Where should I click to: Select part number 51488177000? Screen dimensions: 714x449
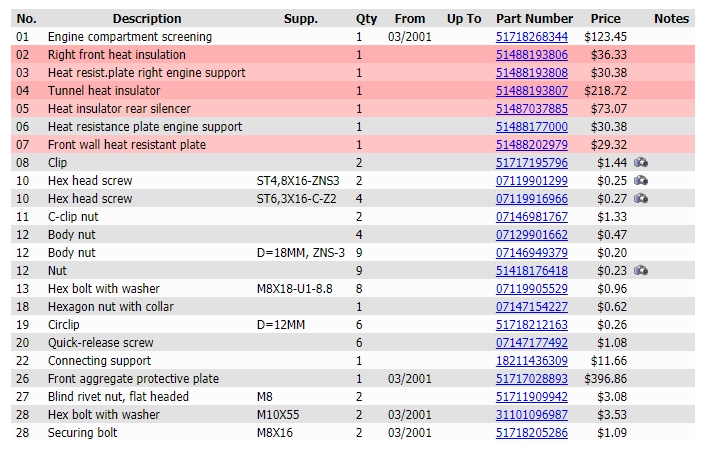(532, 127)
